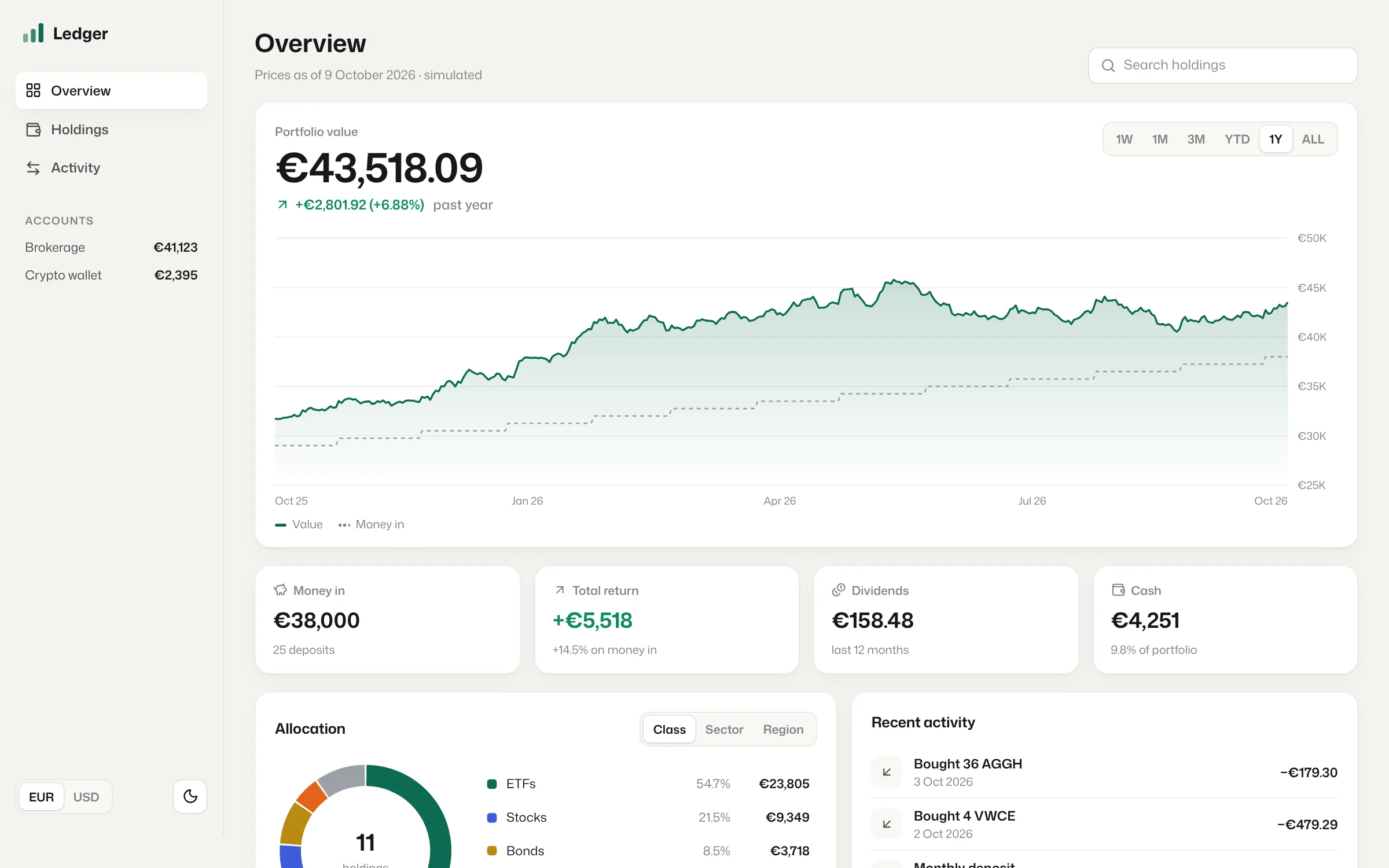Click the Ledger bar-chart logo icon
This screenshot has width=1389, height=868.
coord(33,33)
